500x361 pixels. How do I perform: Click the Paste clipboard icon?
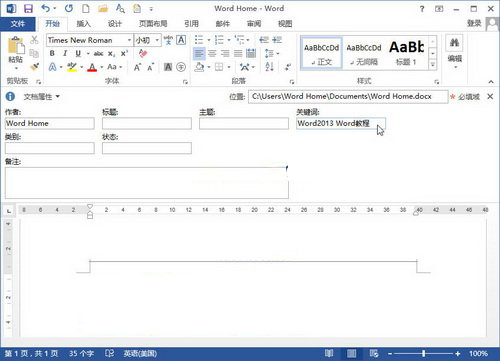point(16,46)
